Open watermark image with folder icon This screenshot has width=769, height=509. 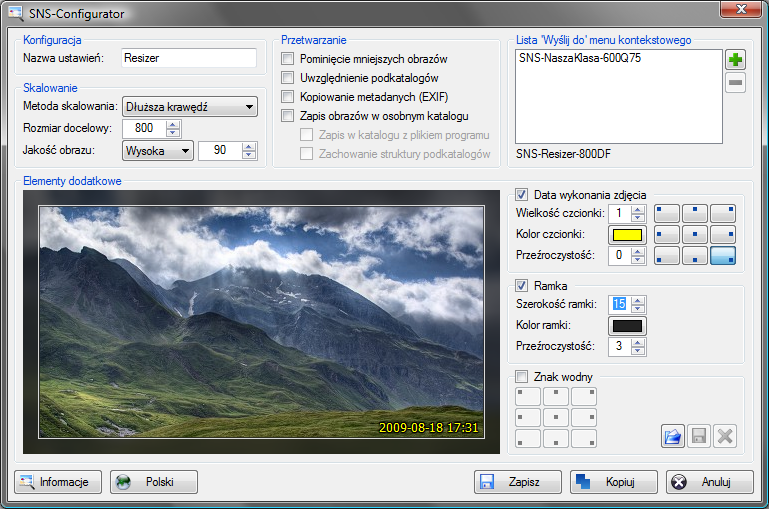click(672, 436)
